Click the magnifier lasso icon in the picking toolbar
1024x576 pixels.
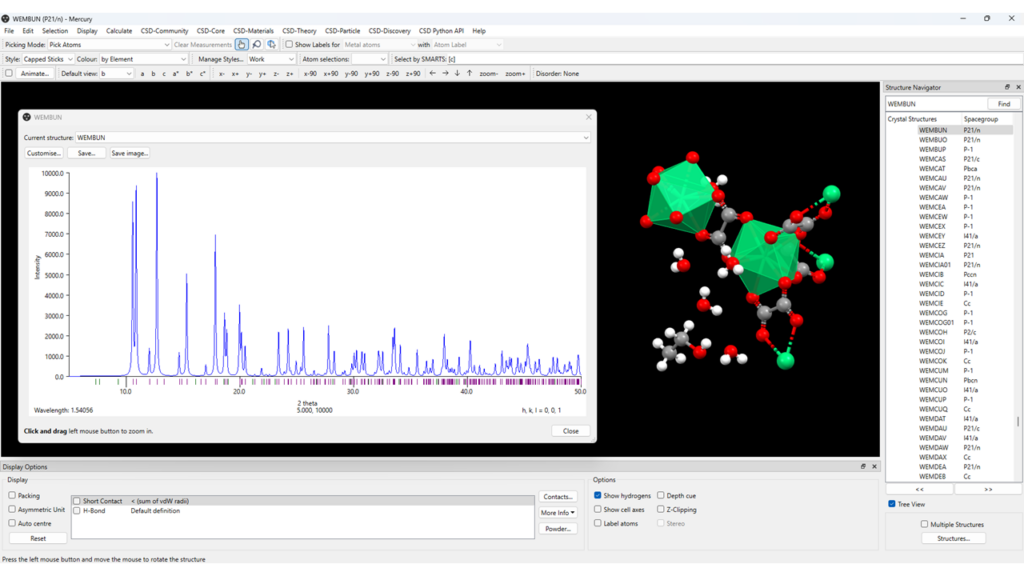[x=257, y=45]
